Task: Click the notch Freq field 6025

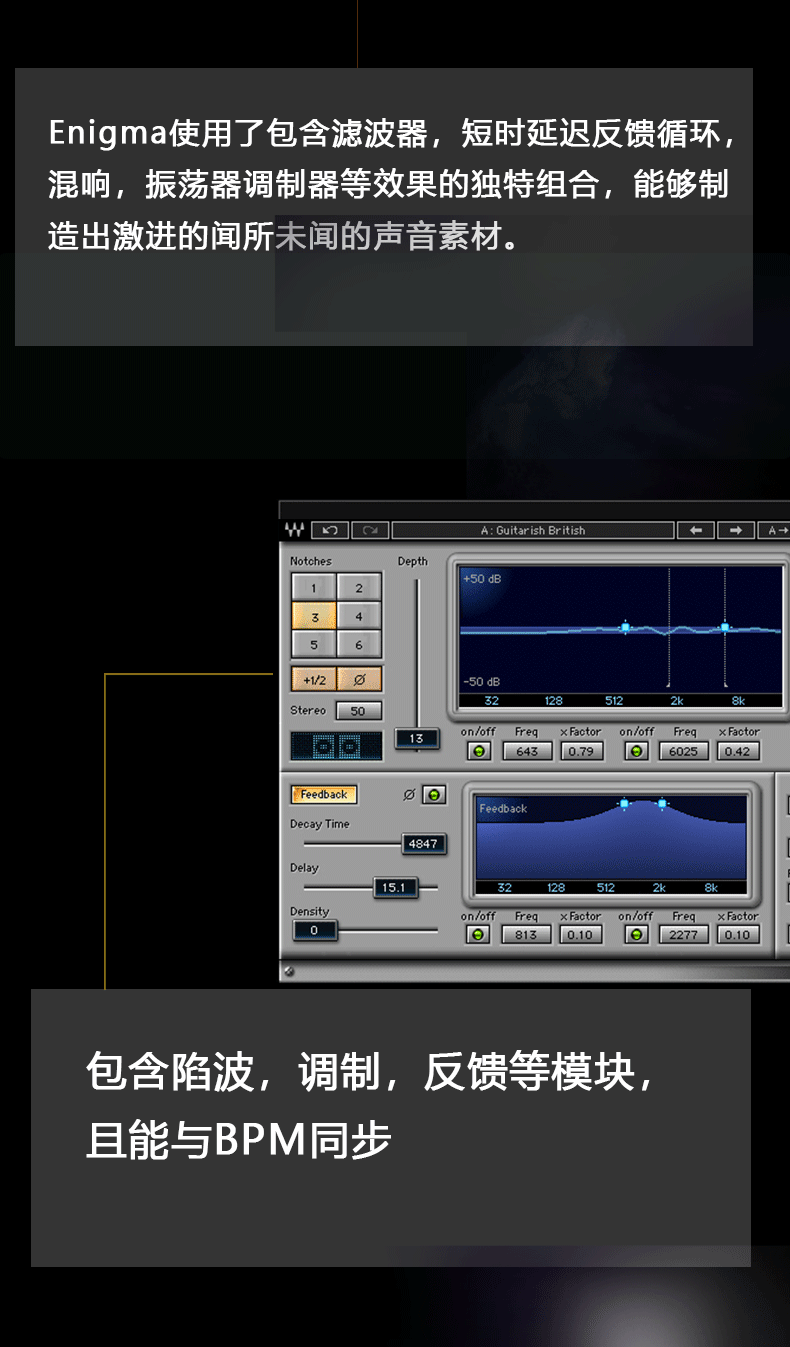Action: pos(684,751)
